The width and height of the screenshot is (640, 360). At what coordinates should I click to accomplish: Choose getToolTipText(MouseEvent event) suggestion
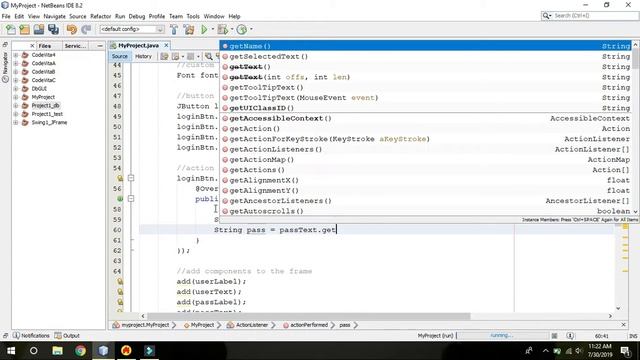click(x=426, y=98)
